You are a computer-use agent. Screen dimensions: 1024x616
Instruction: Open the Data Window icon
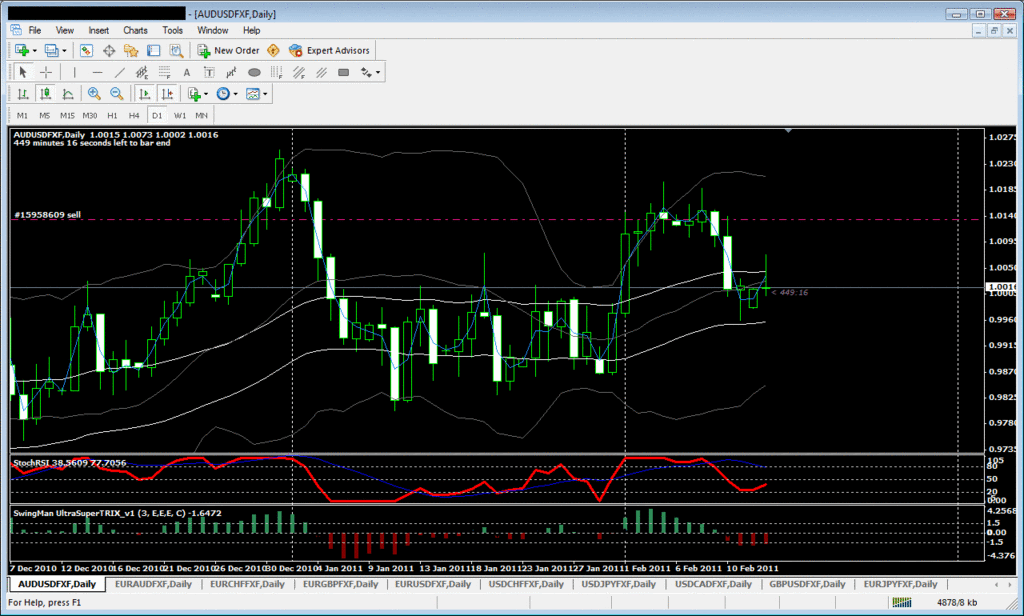point(108,50)
